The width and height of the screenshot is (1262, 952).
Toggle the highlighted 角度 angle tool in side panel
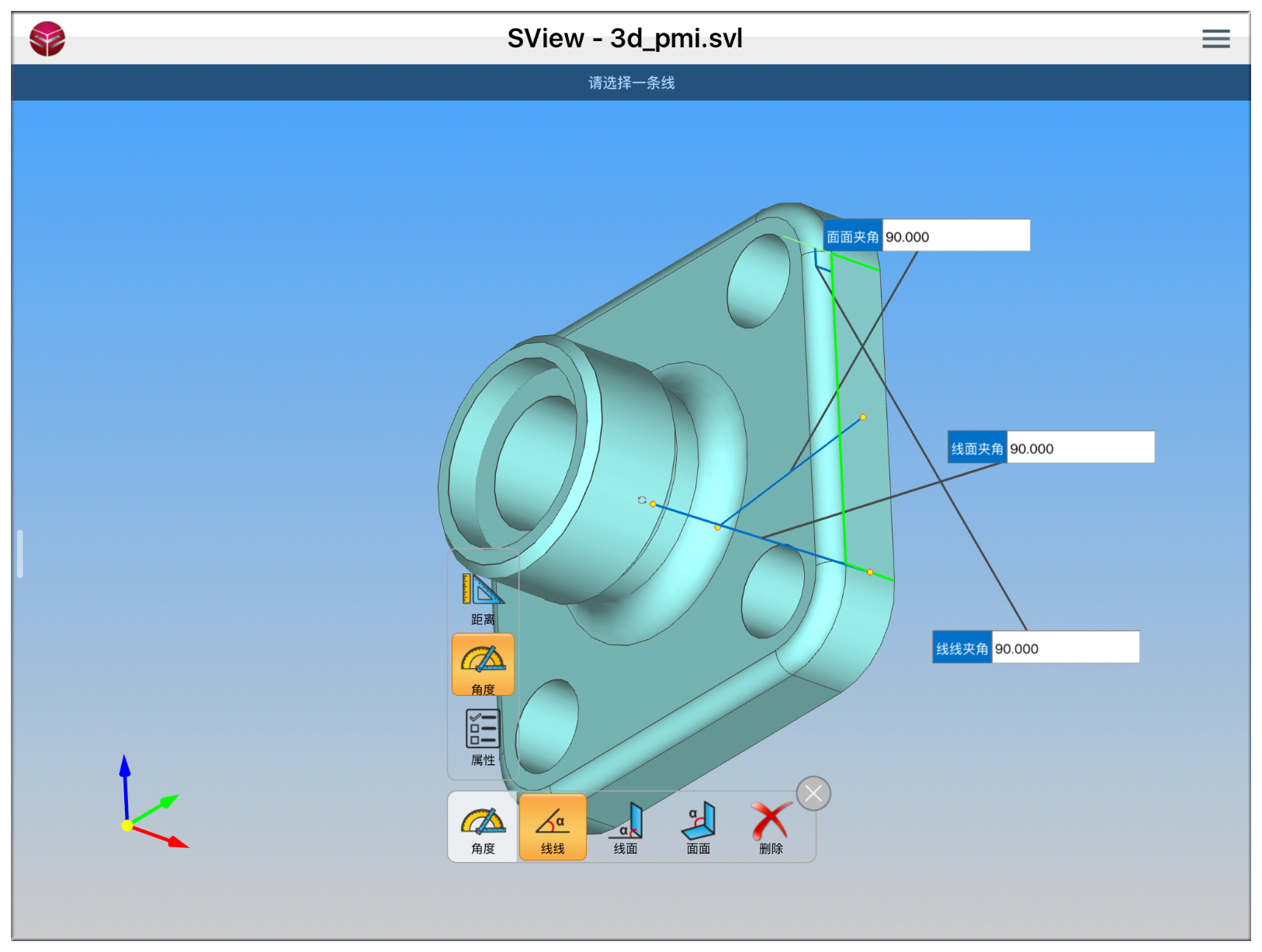483,665
